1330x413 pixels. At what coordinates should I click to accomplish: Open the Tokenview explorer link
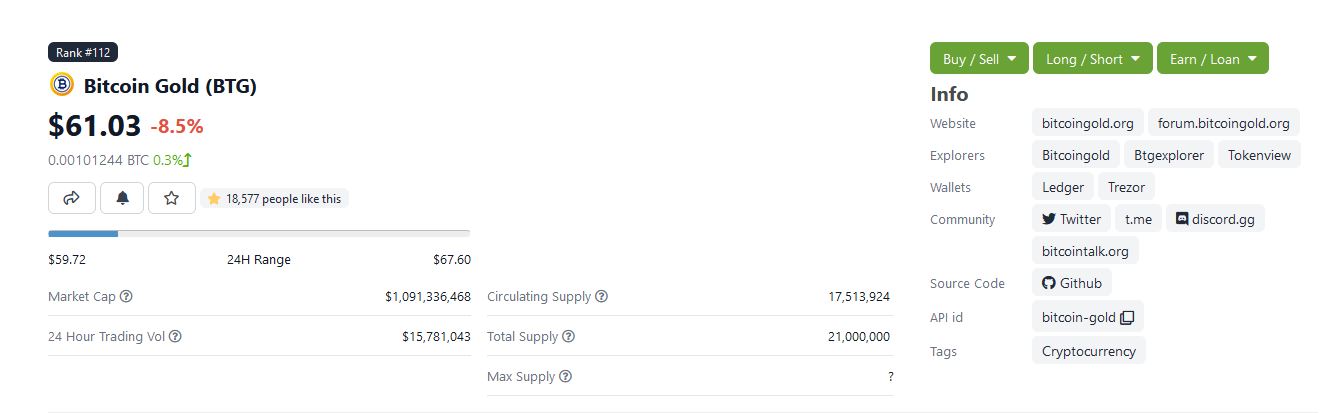1259,155
